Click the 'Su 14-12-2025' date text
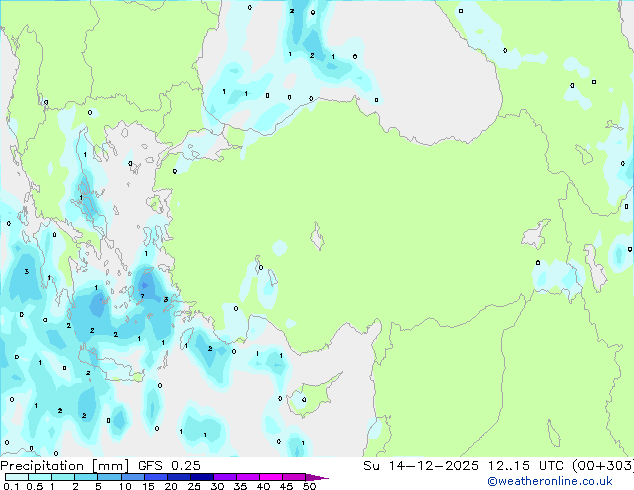634x490 pixels. pos(421,466)
